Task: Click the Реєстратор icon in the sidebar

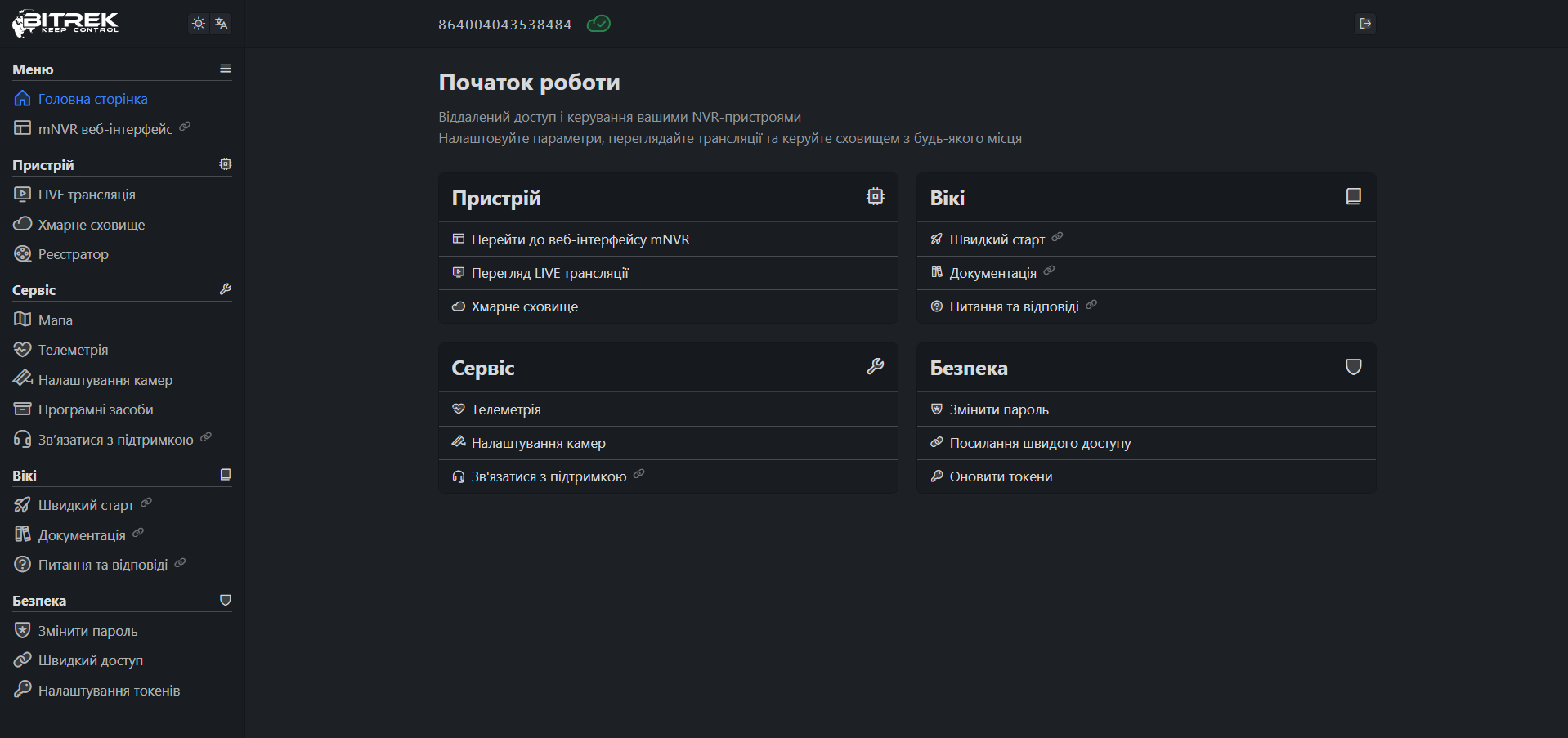Action: (x=22, y=254)
